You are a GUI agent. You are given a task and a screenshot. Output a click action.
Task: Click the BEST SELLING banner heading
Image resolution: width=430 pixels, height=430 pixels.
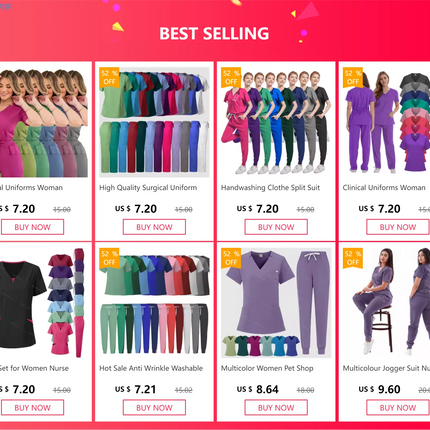pyautogui.click(x=214, y=33)
